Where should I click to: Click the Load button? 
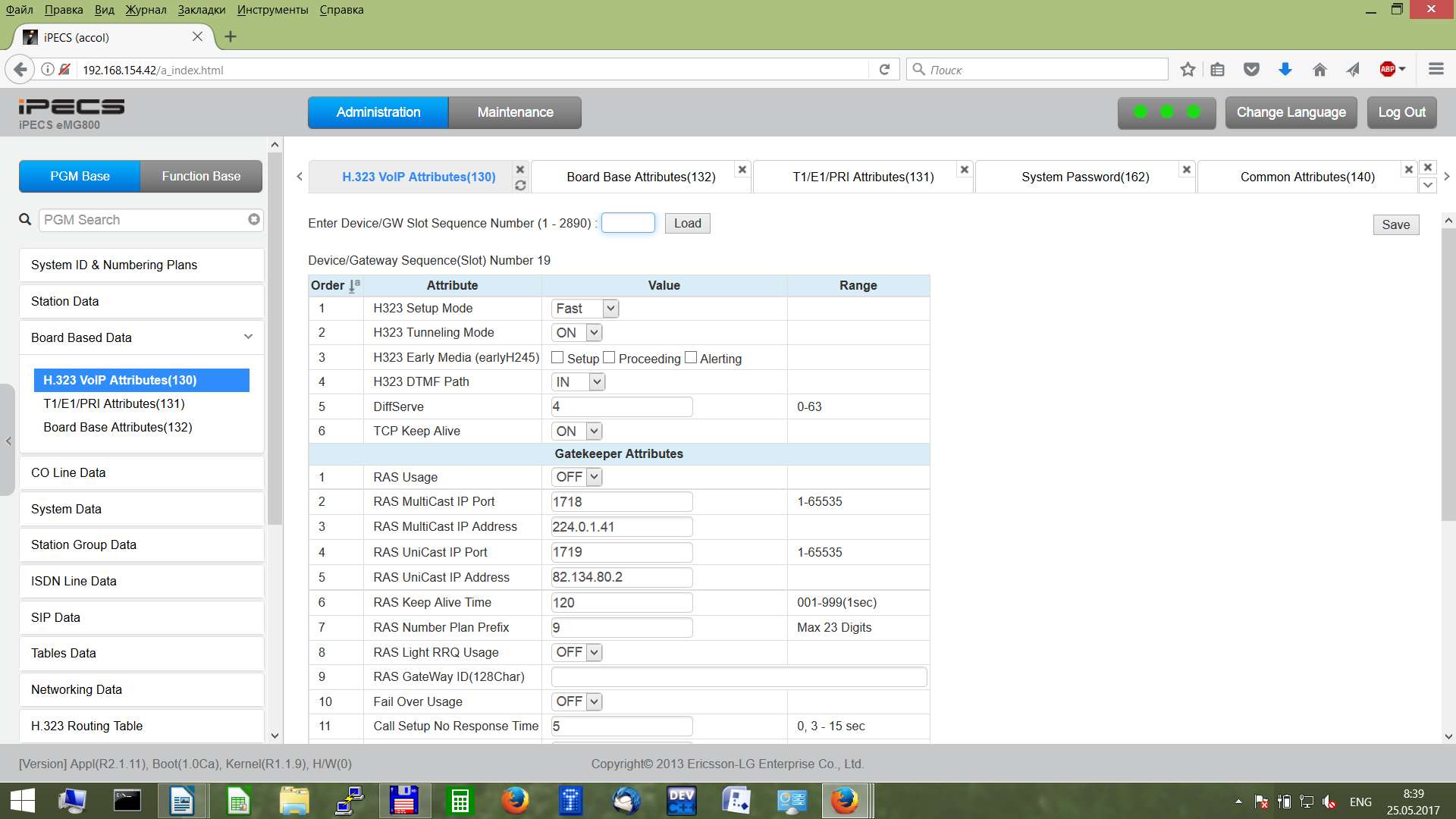click(x=687, y=223)
